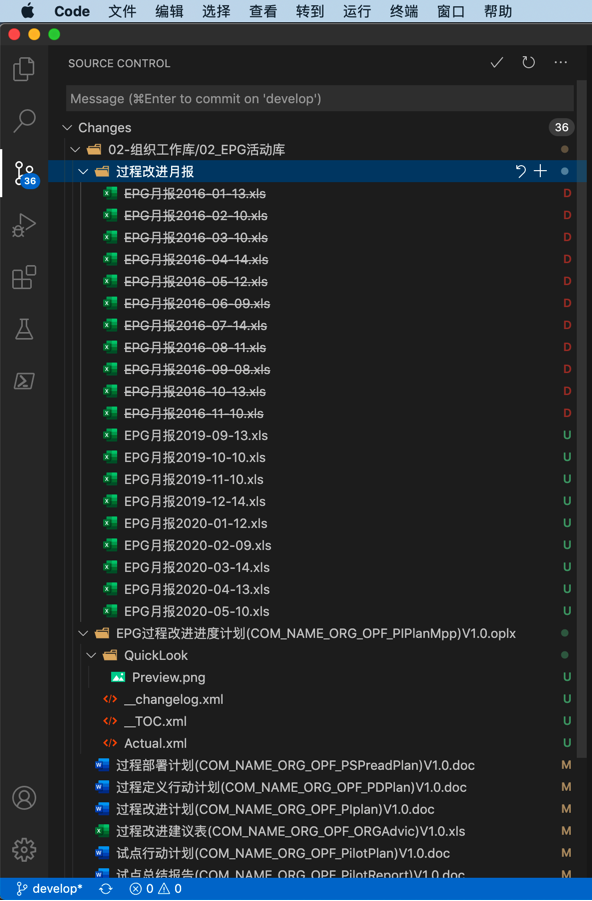Image resolution: width=592 pixels, height=901 pixels.
Task: Open the Extensions view
Action: click(24, 277)
